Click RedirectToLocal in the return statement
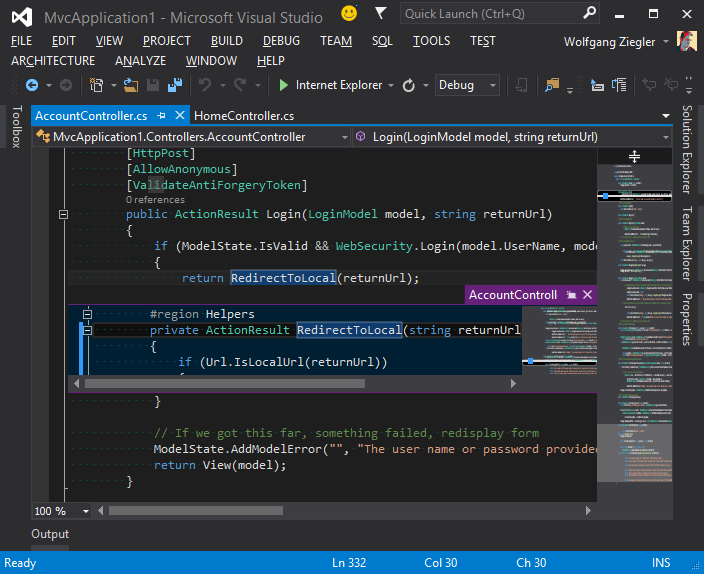The image size is (704, 574). coord(283,278)
